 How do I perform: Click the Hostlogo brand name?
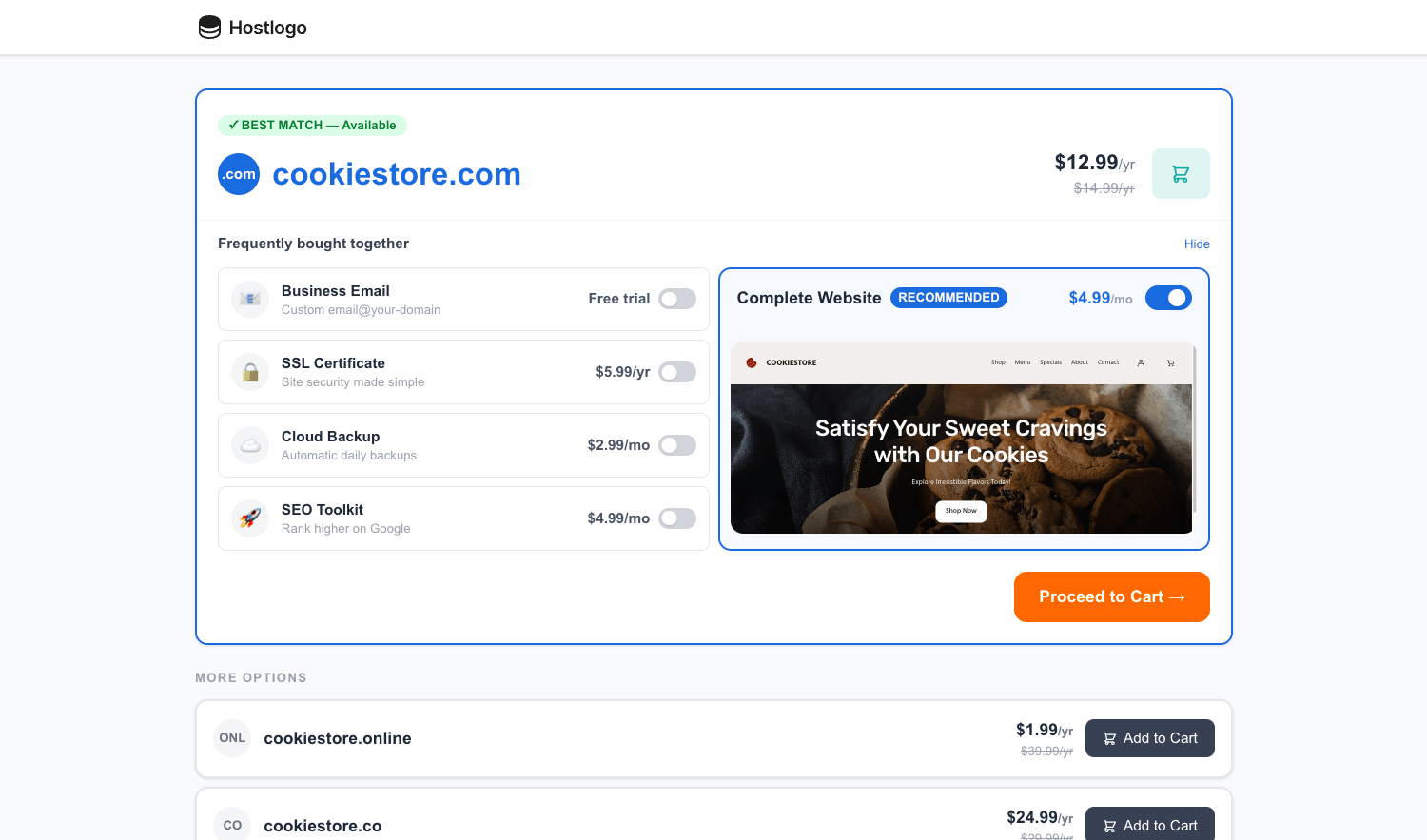click(268, 28)
